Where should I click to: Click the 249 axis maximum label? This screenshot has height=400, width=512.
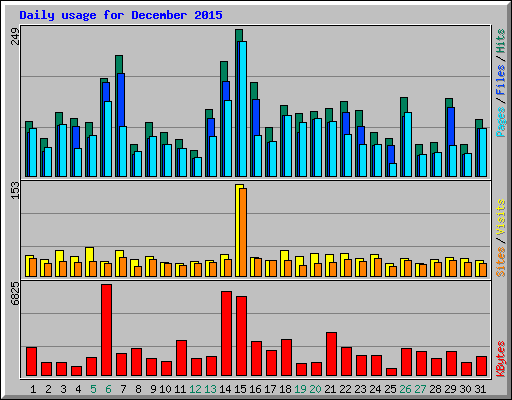click(16, 37)
